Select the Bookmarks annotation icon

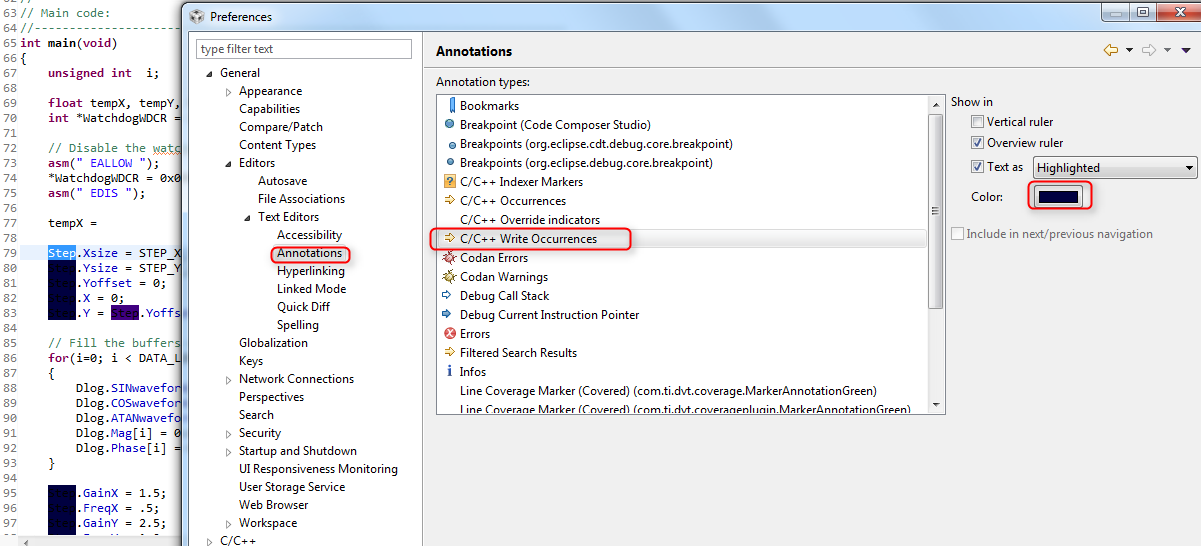[x=450, y=105]
